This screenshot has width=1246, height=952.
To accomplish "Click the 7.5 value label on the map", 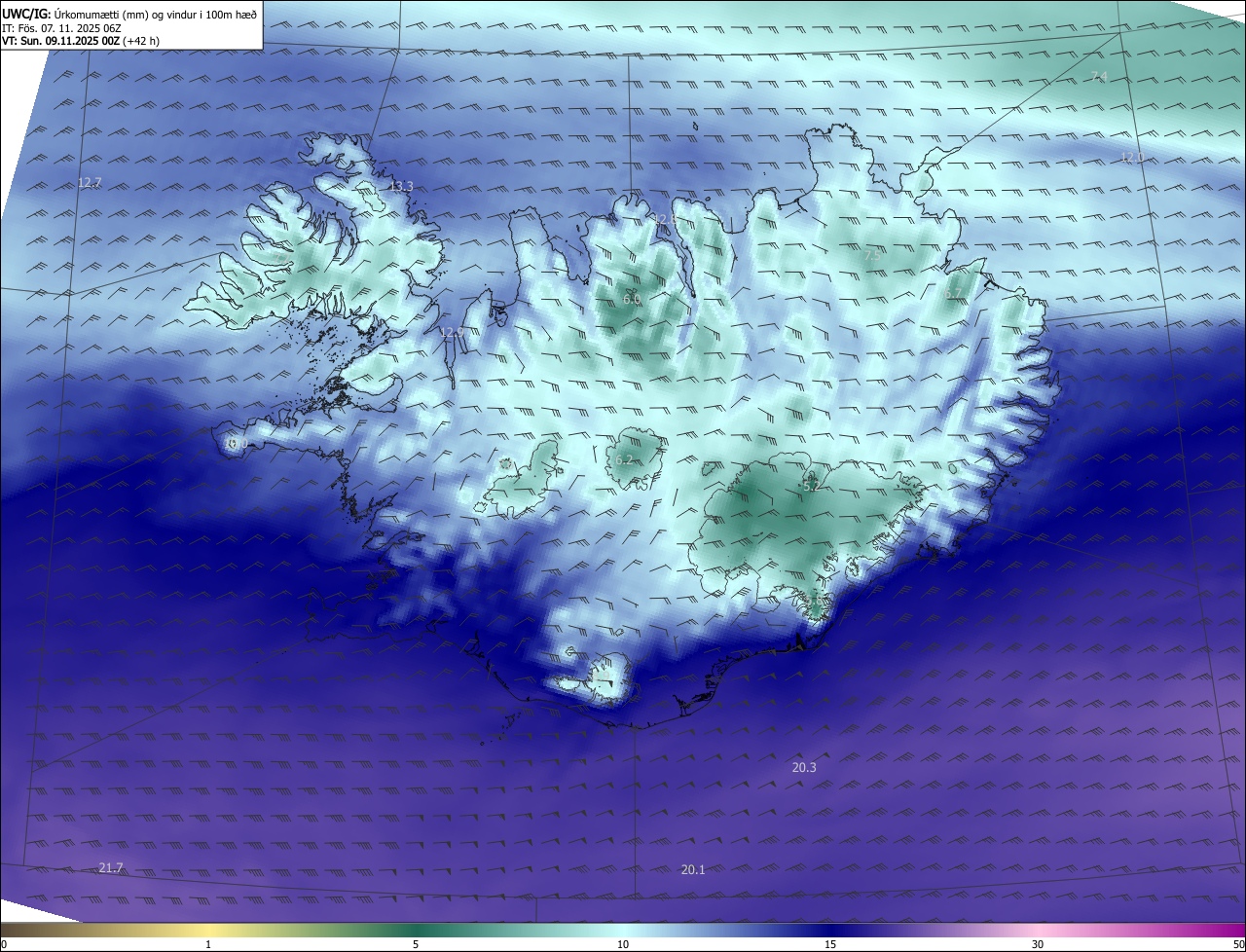I will [873, 254].
